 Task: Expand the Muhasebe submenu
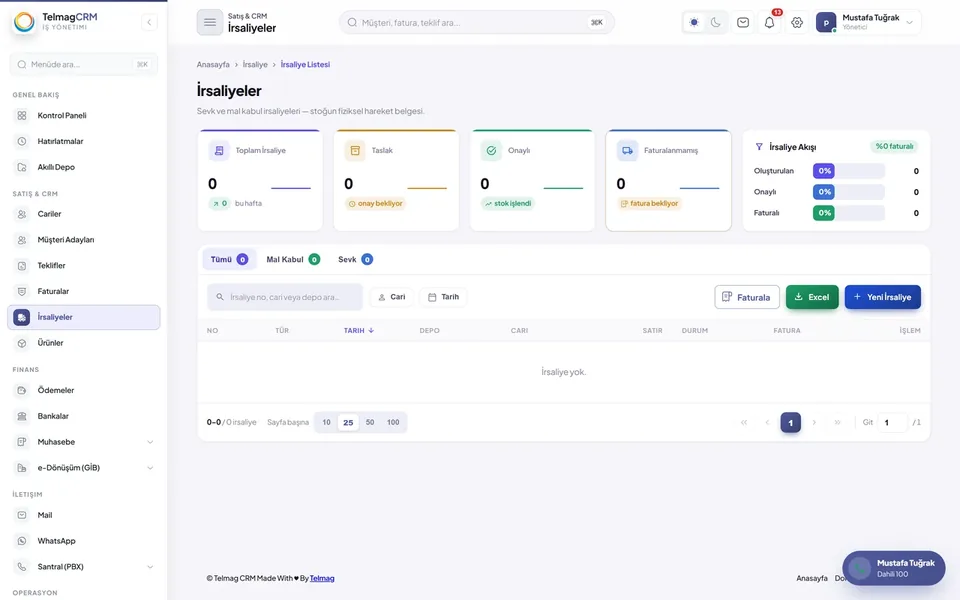[83, 441]
